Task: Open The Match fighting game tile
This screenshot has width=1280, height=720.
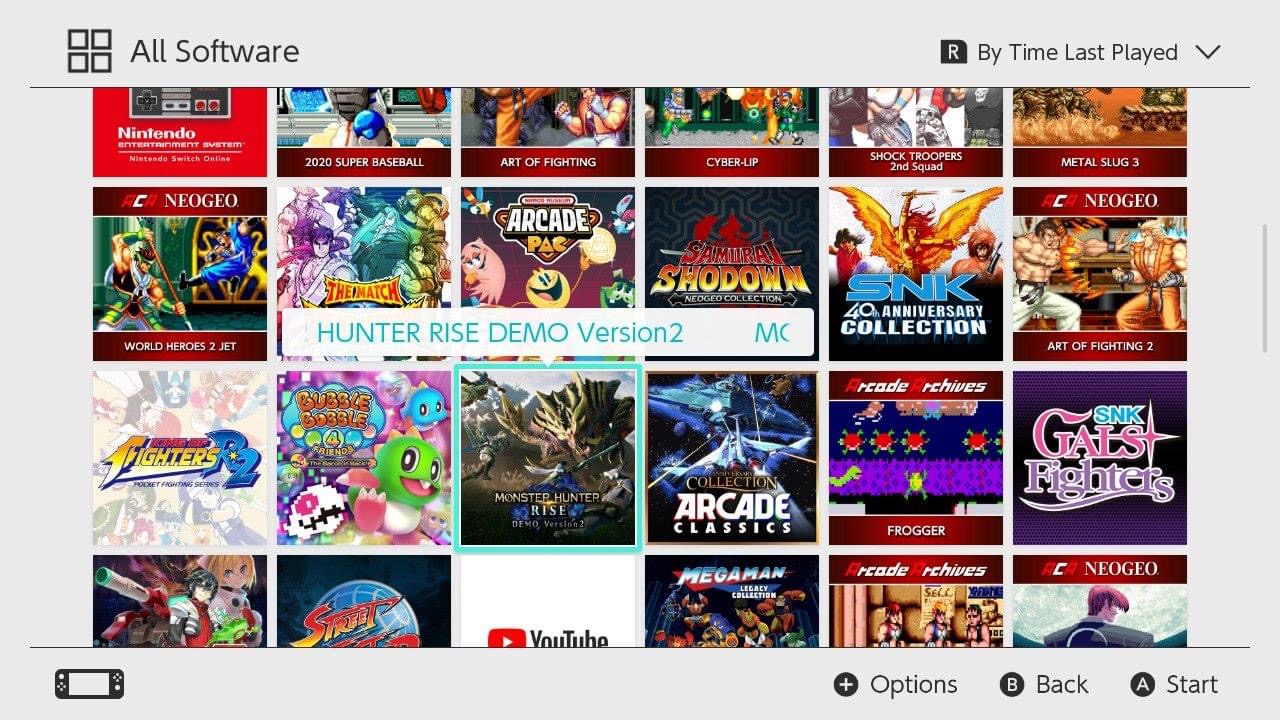Action: click(x=364, y=274)
